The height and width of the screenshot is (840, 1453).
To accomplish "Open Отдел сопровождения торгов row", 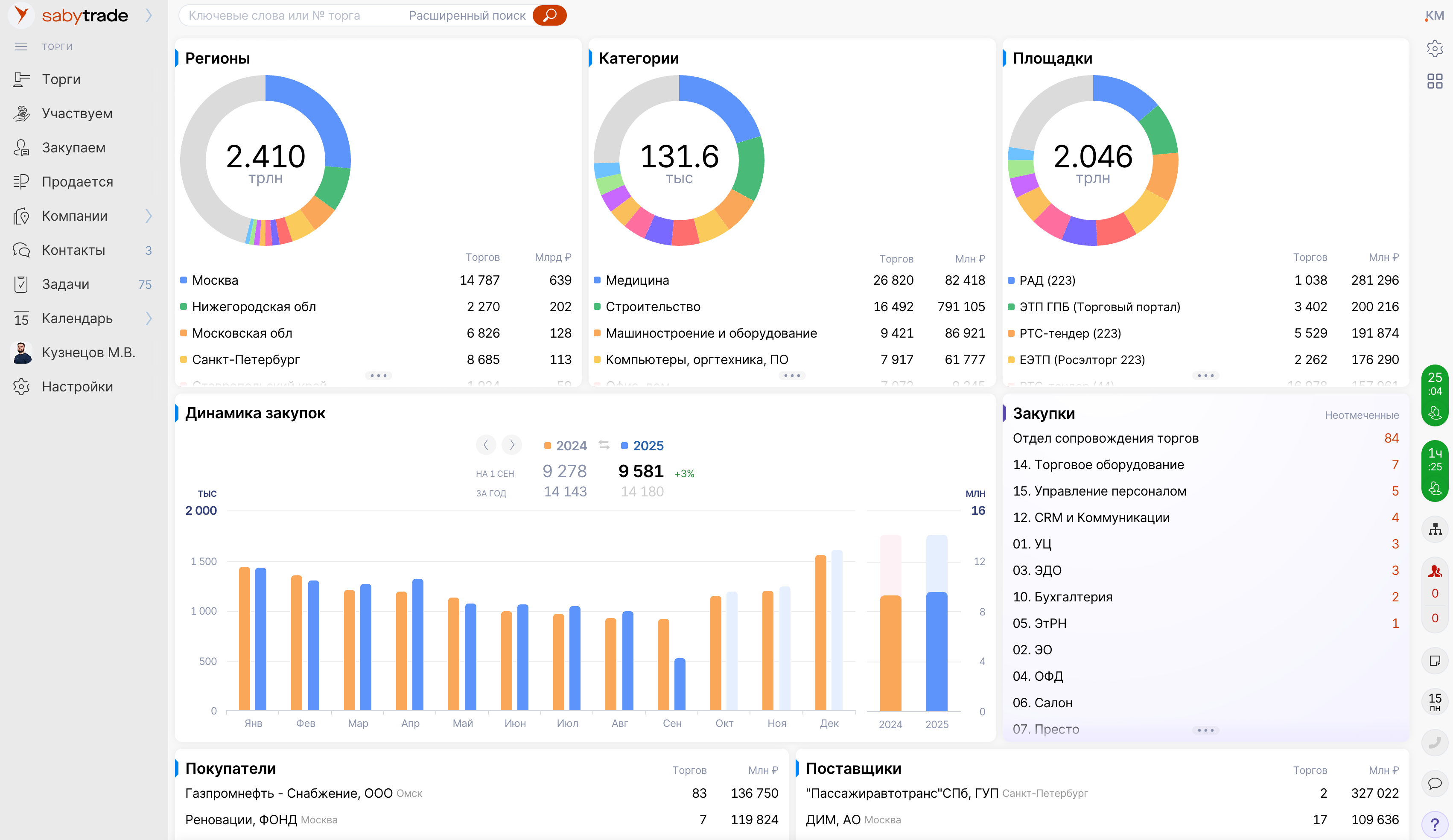I will click(x=1105, y=438).
